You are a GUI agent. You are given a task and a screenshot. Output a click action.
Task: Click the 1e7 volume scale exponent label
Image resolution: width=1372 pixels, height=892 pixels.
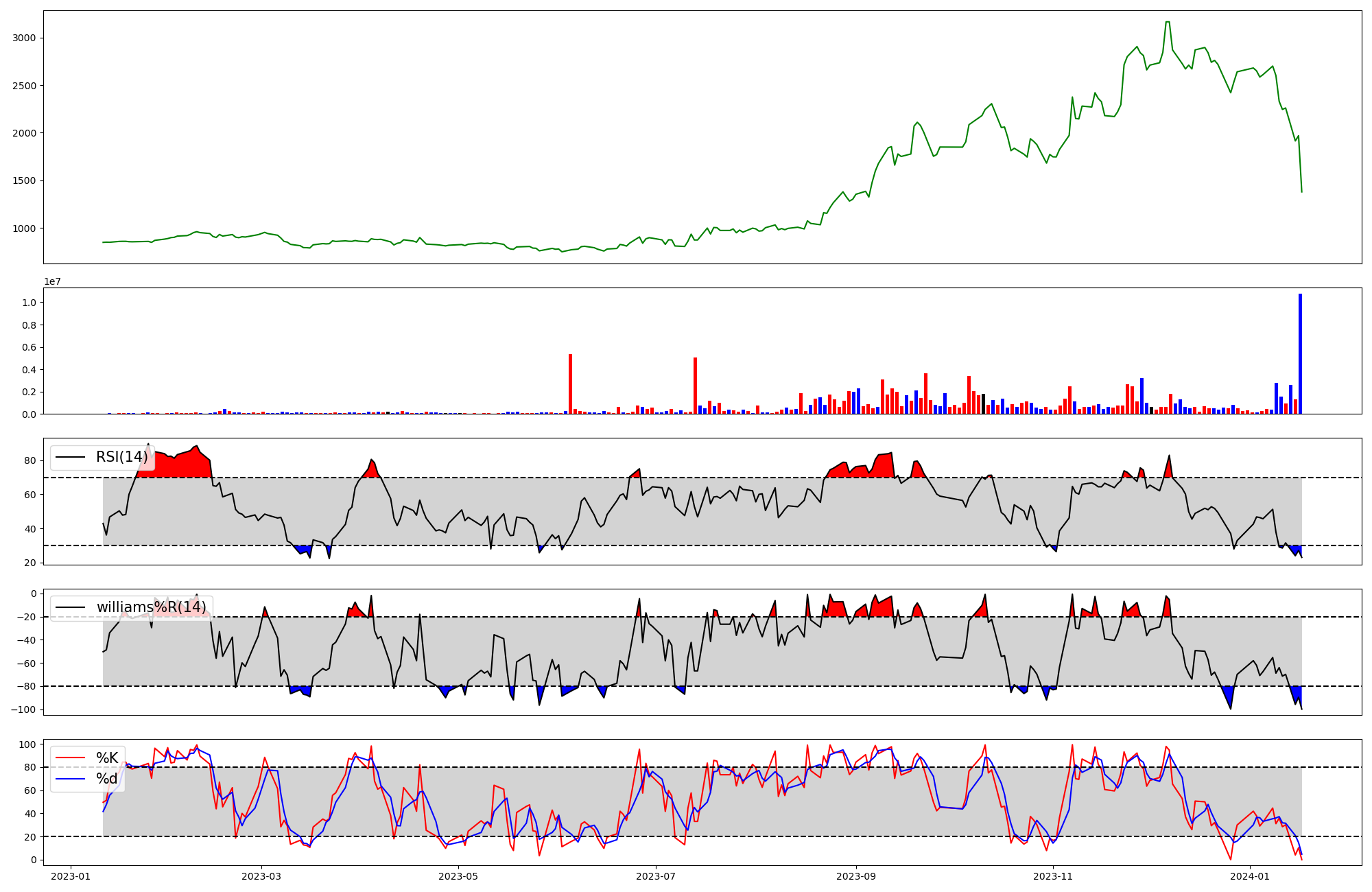[x=54, y=281]
